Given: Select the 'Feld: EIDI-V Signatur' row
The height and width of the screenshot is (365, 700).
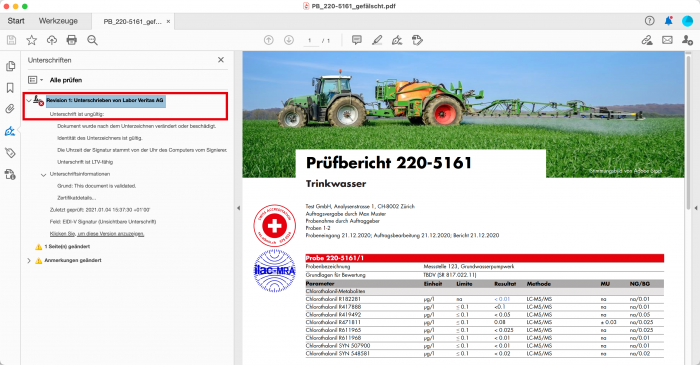Looking at the screenshot, I should 103,222.
